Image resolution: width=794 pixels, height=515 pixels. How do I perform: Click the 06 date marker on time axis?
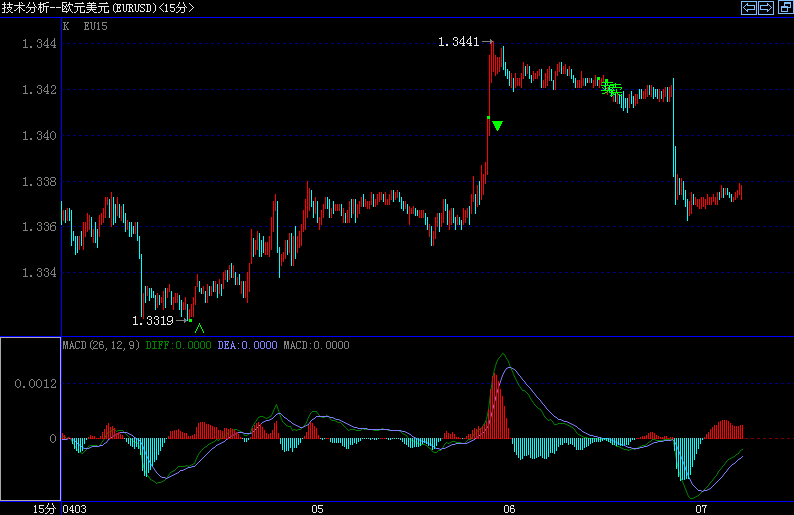coord(509,509)
